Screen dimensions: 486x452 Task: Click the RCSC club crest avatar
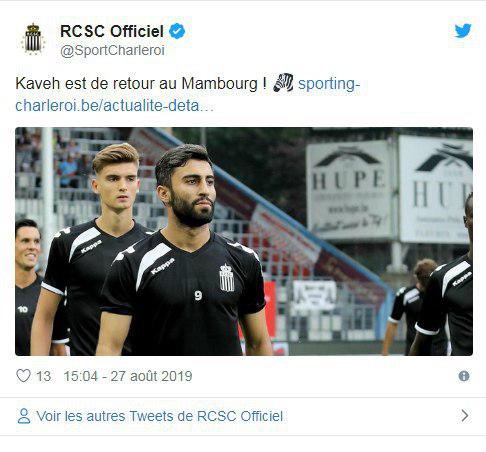pyautogui.click(x=33, y=39)
